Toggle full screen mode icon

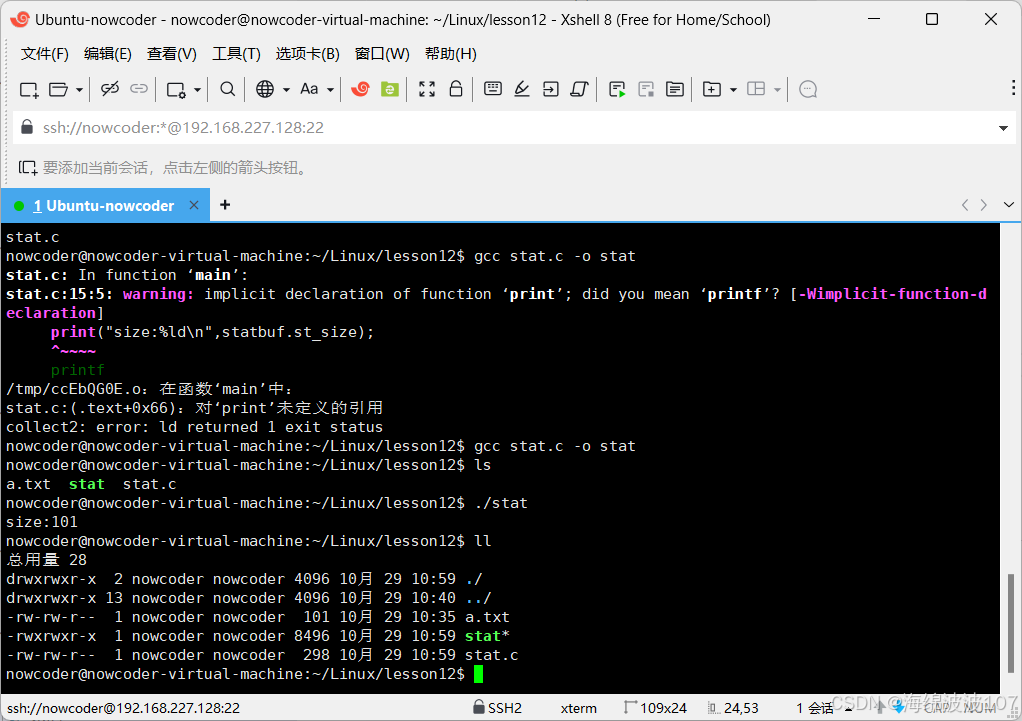(427, 89)
